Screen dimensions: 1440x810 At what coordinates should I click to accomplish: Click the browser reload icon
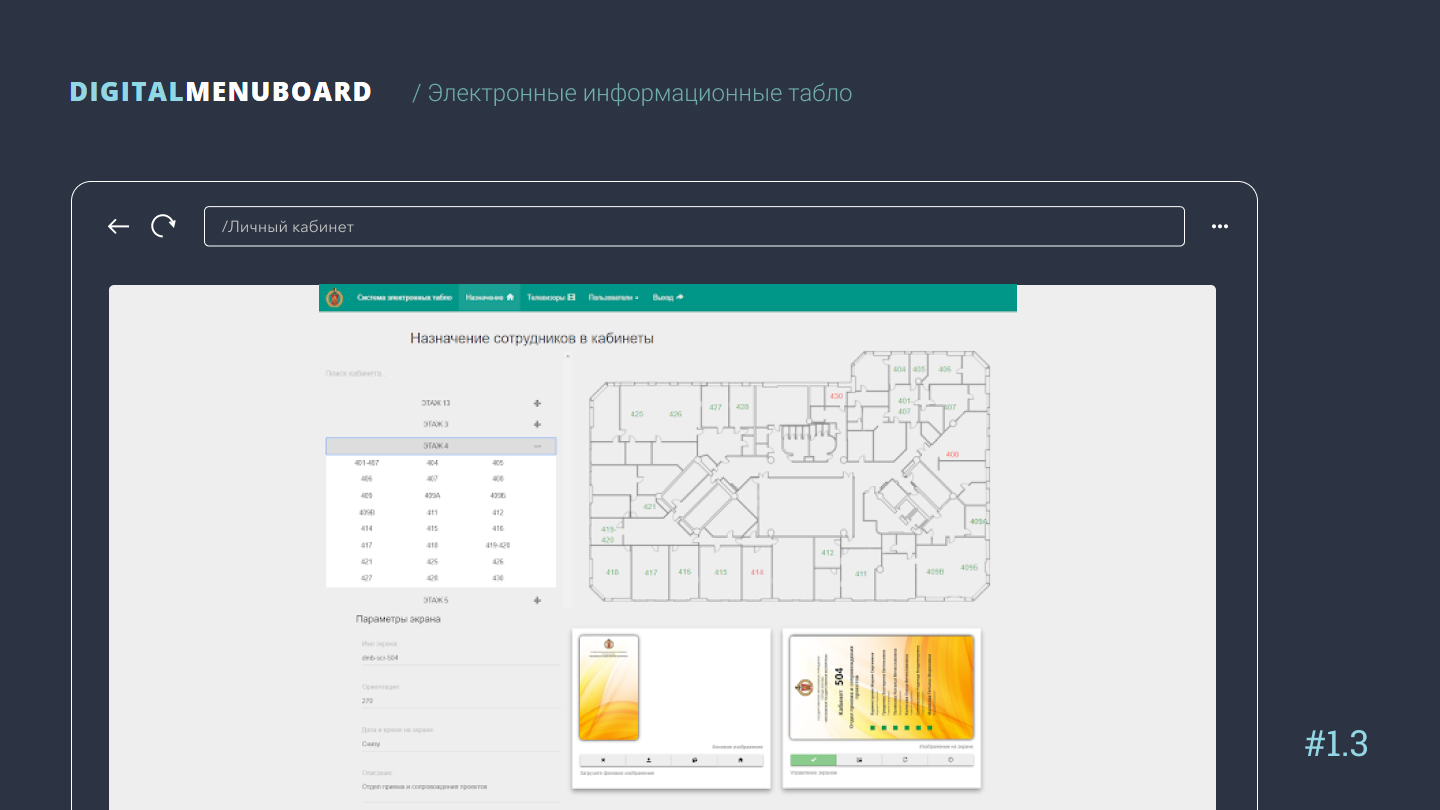163,226
